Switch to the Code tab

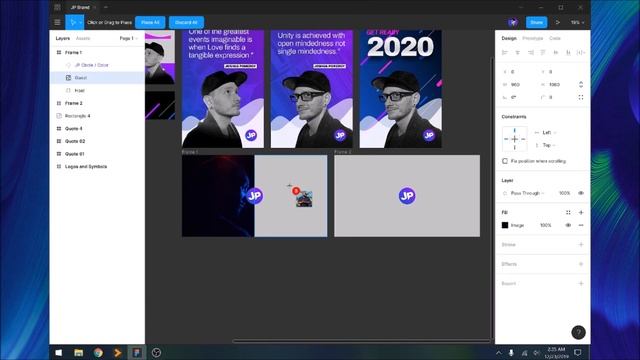point(555,38)
